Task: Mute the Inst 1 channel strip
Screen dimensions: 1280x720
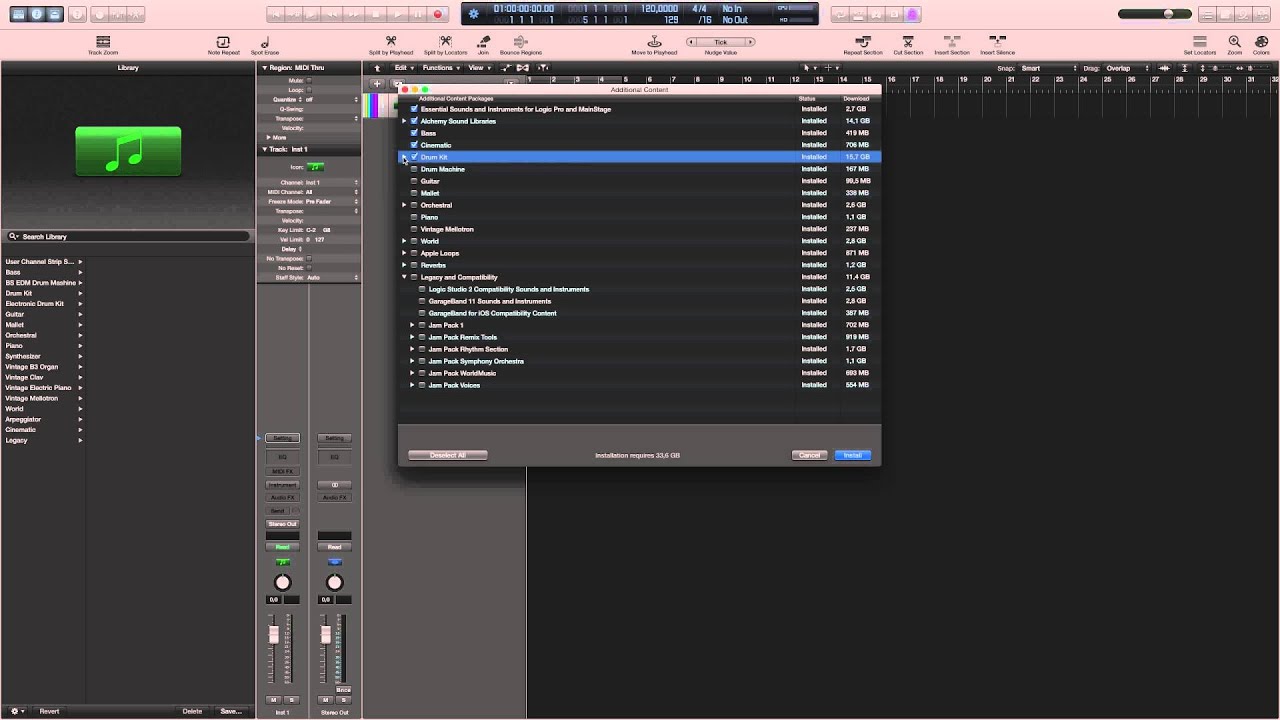Action: click(x=274, y=699)
